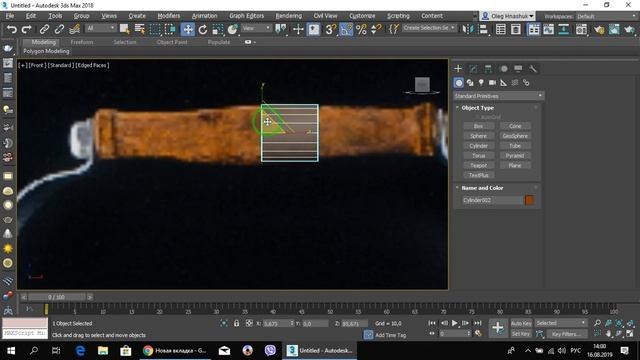Image resolution: width=640 pixels, height=360 pixels.
Task: Activate the Select and Scale tool
Action: tap(218, 29)
